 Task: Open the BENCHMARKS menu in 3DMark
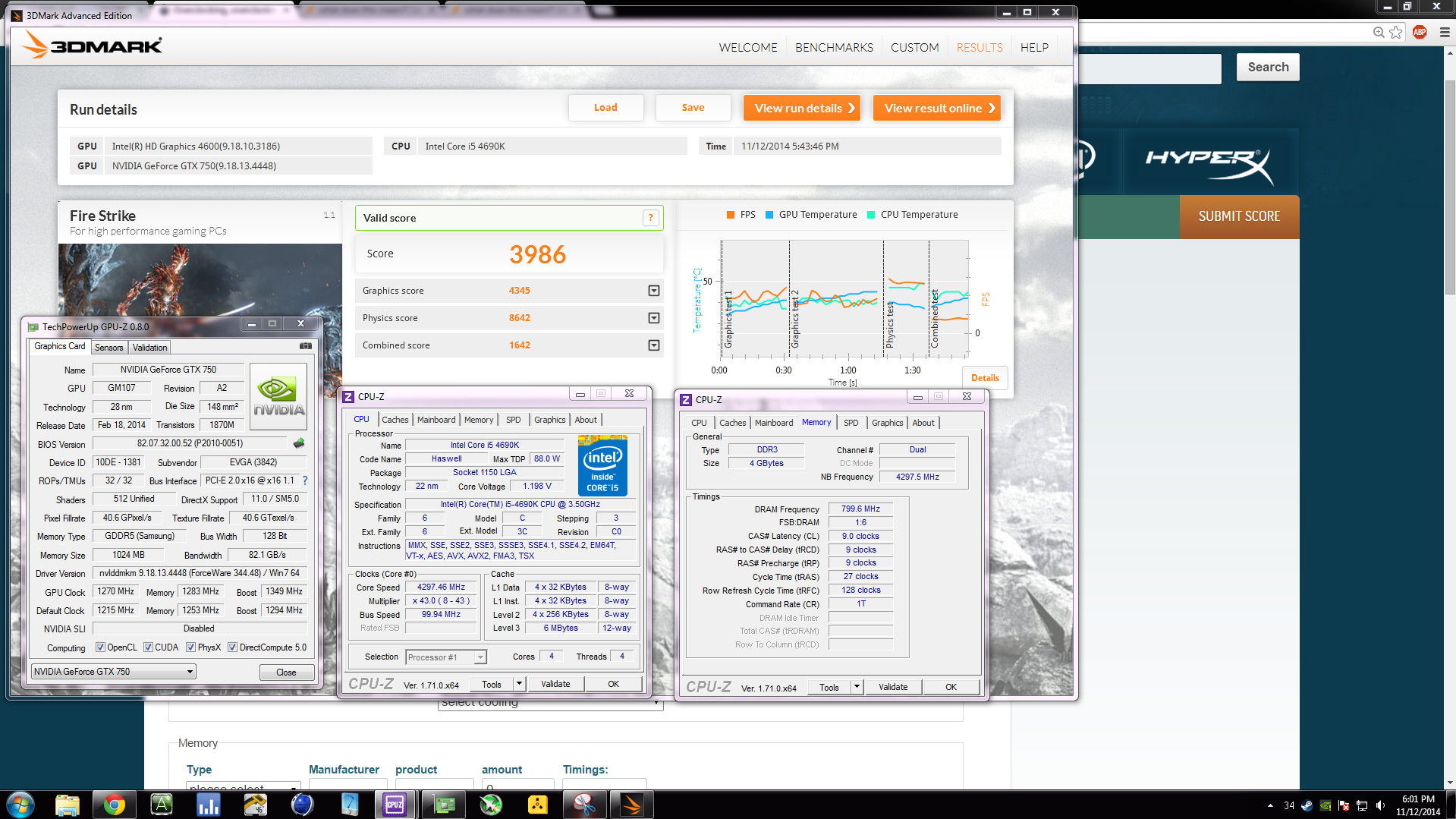(834, 47)
